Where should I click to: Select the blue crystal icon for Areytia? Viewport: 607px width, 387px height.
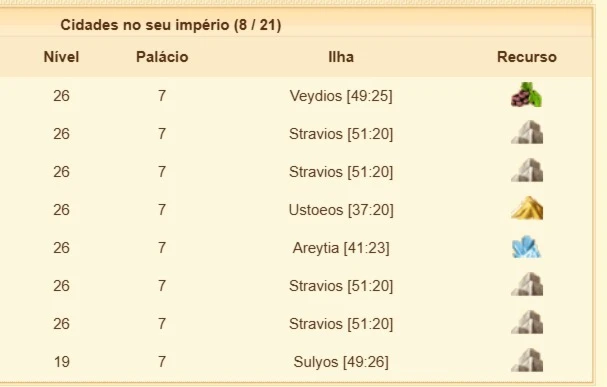(x=526, y=247)
